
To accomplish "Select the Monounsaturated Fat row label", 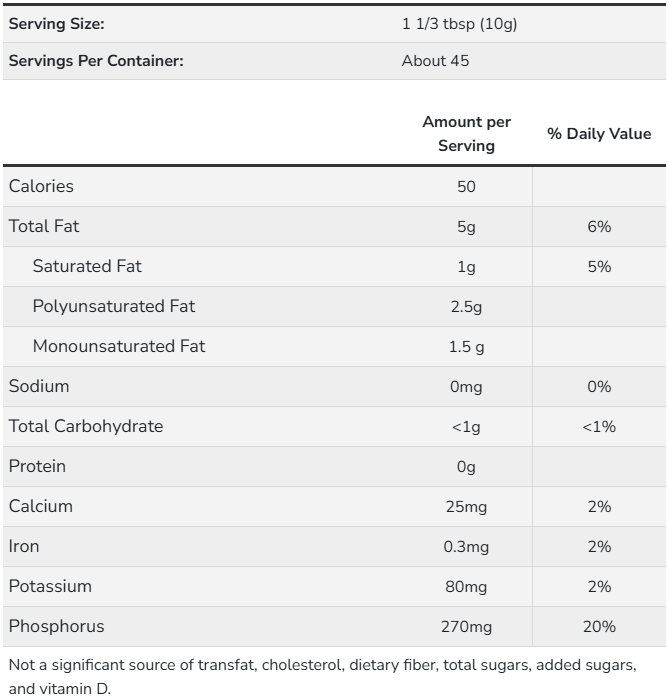I will [x=119, y=346].
